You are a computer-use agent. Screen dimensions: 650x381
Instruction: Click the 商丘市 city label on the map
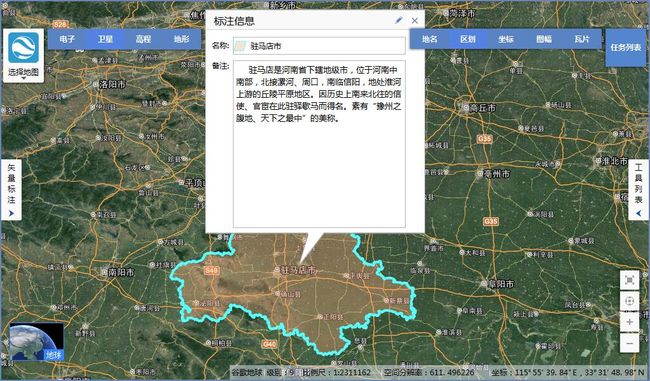[483, 108]
